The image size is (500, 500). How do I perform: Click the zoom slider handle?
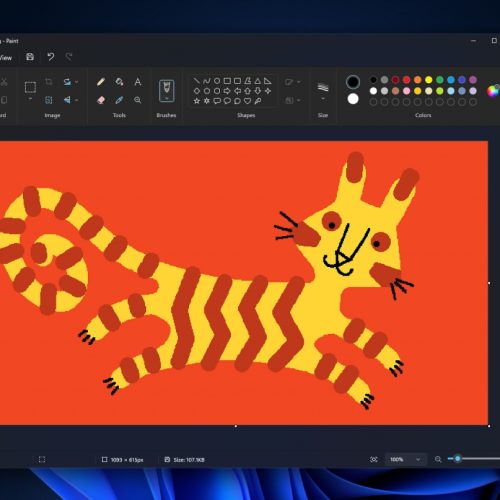[458, 459]
